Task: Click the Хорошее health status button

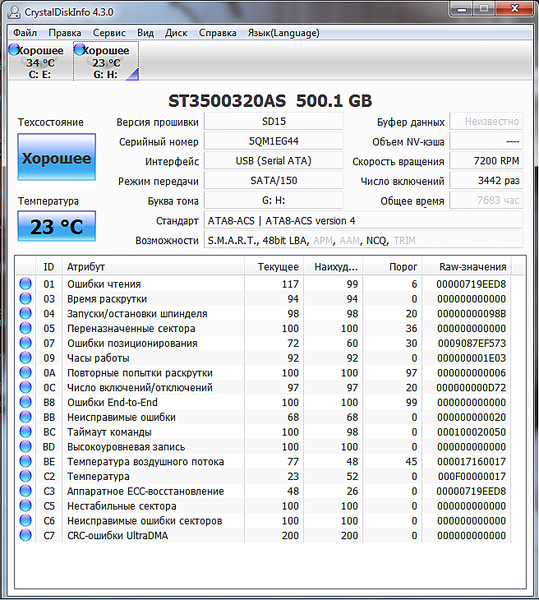Action: pyautogui.click(x=57, y=157)
